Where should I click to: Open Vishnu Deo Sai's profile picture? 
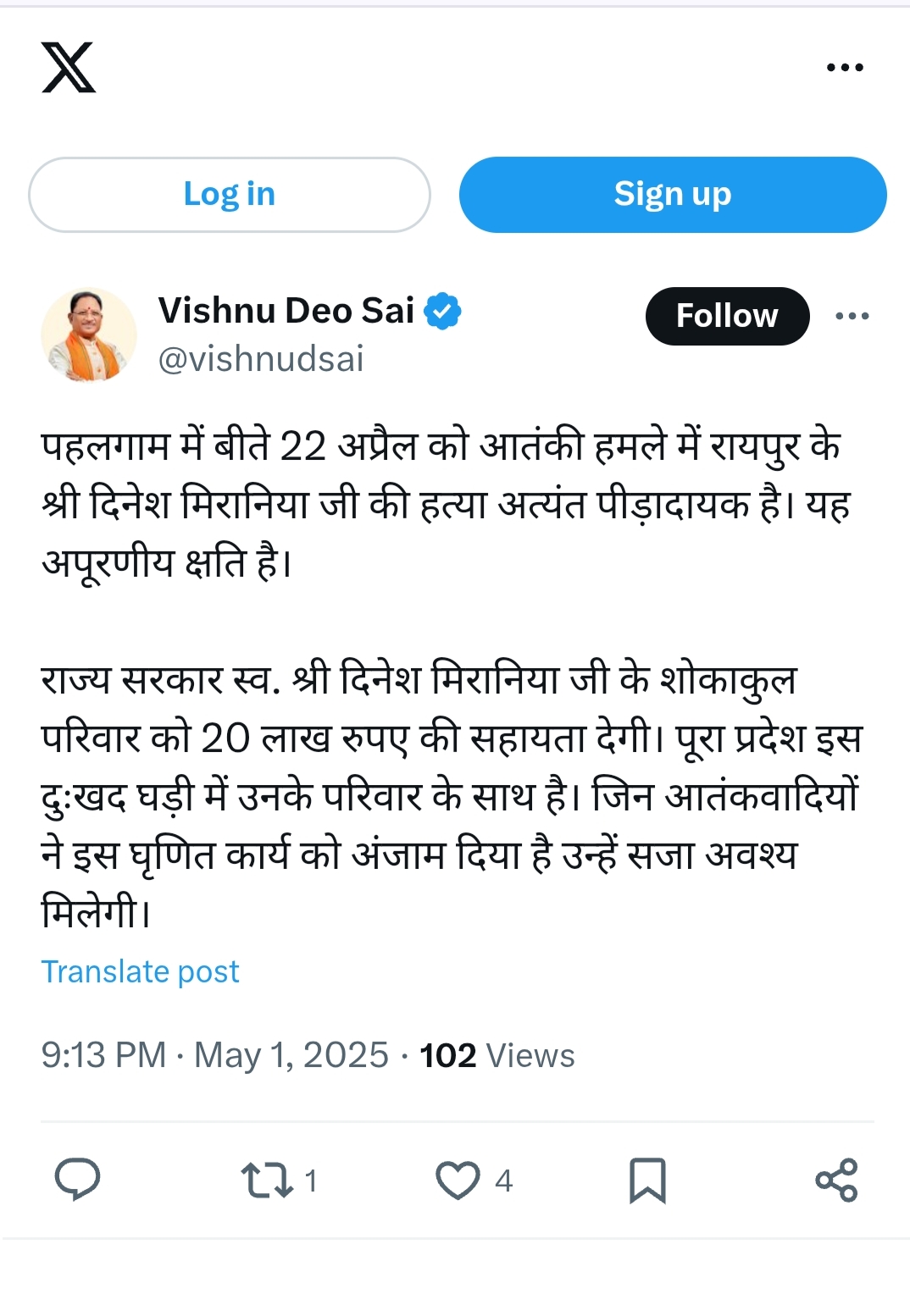(x=89, y=335)
